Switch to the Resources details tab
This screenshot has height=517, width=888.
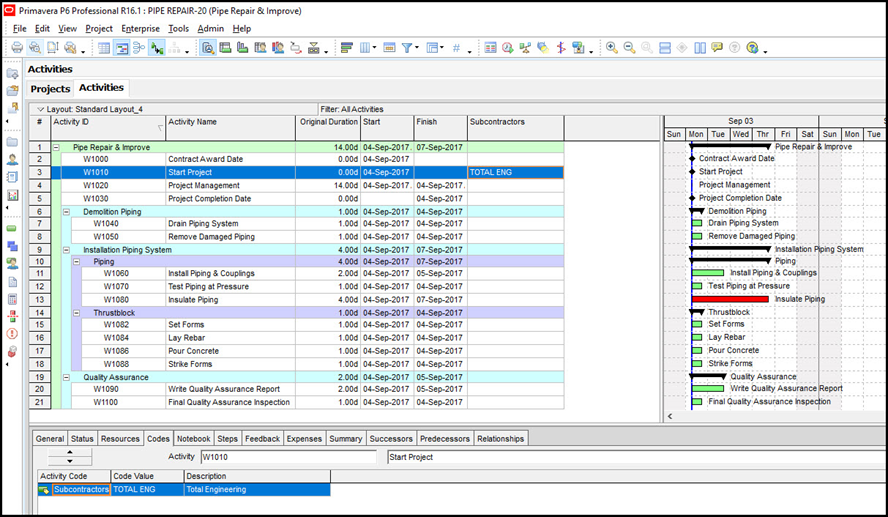[120, 439]
